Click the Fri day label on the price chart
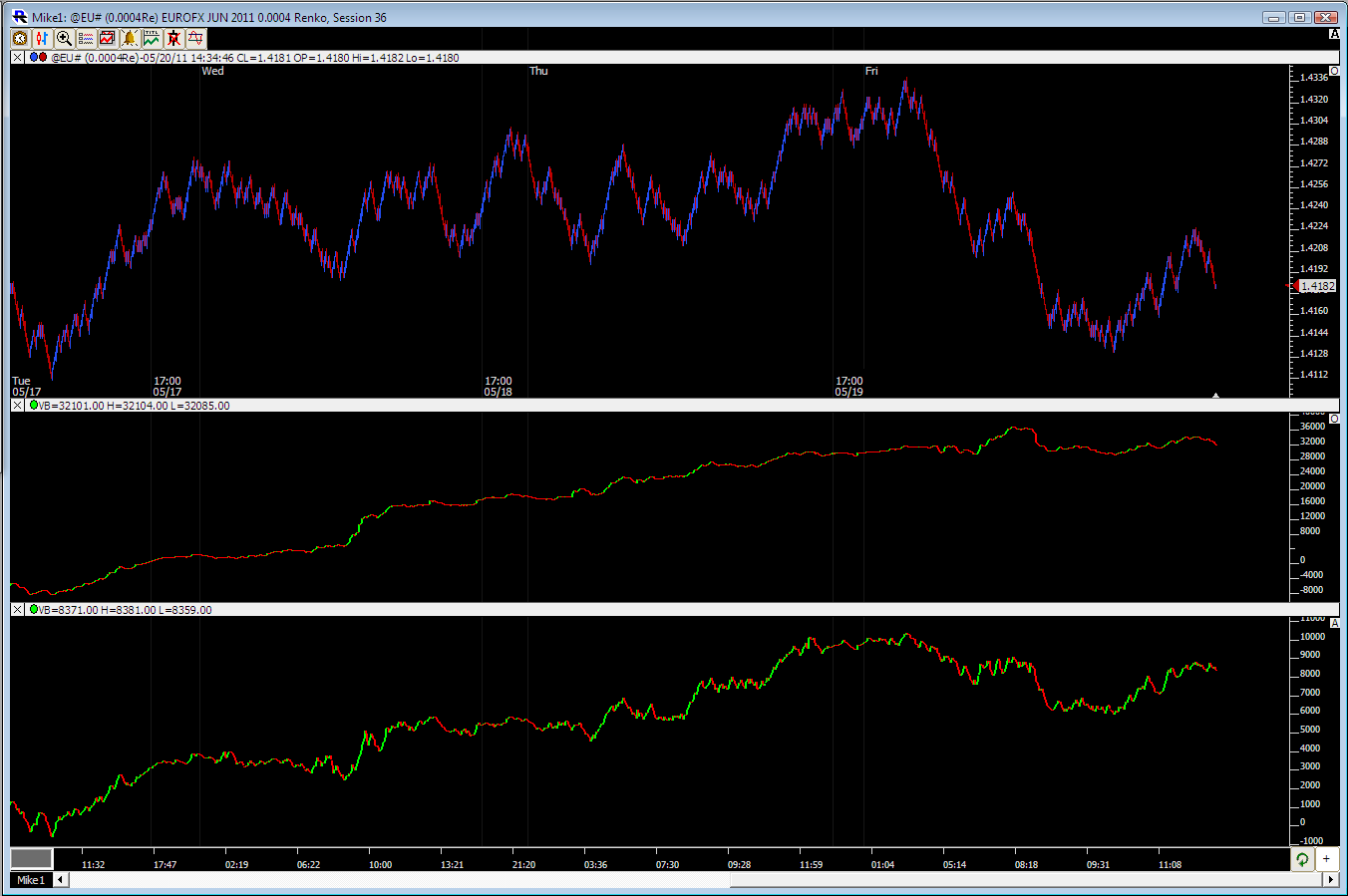 tap(871, 71)
